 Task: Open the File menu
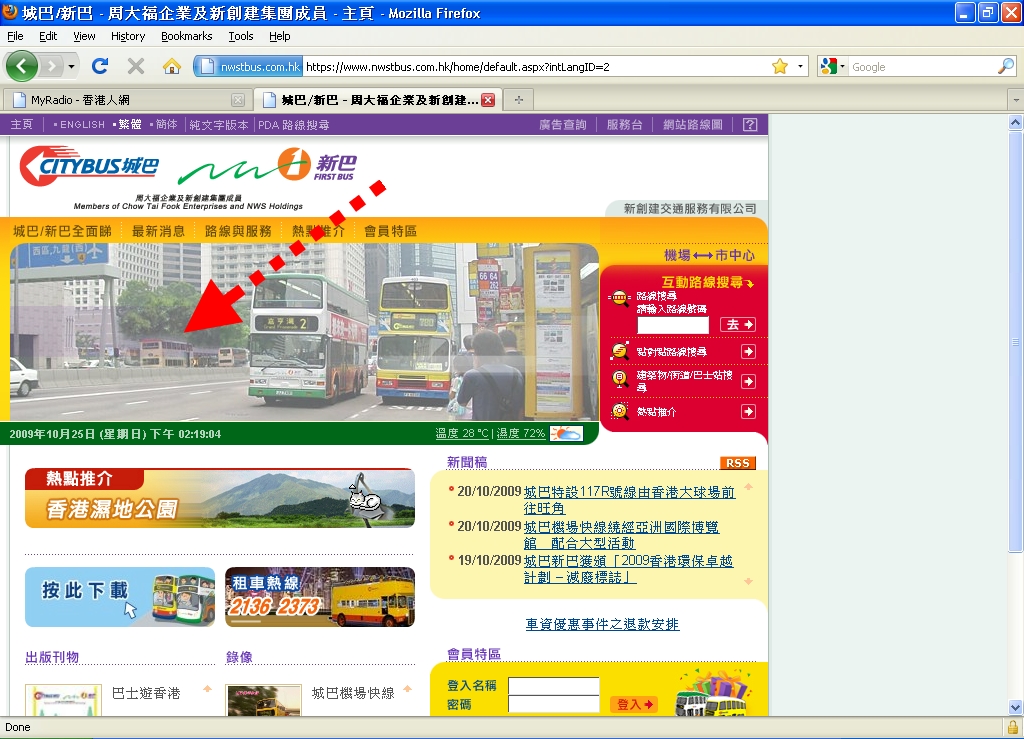click(15, 36)
